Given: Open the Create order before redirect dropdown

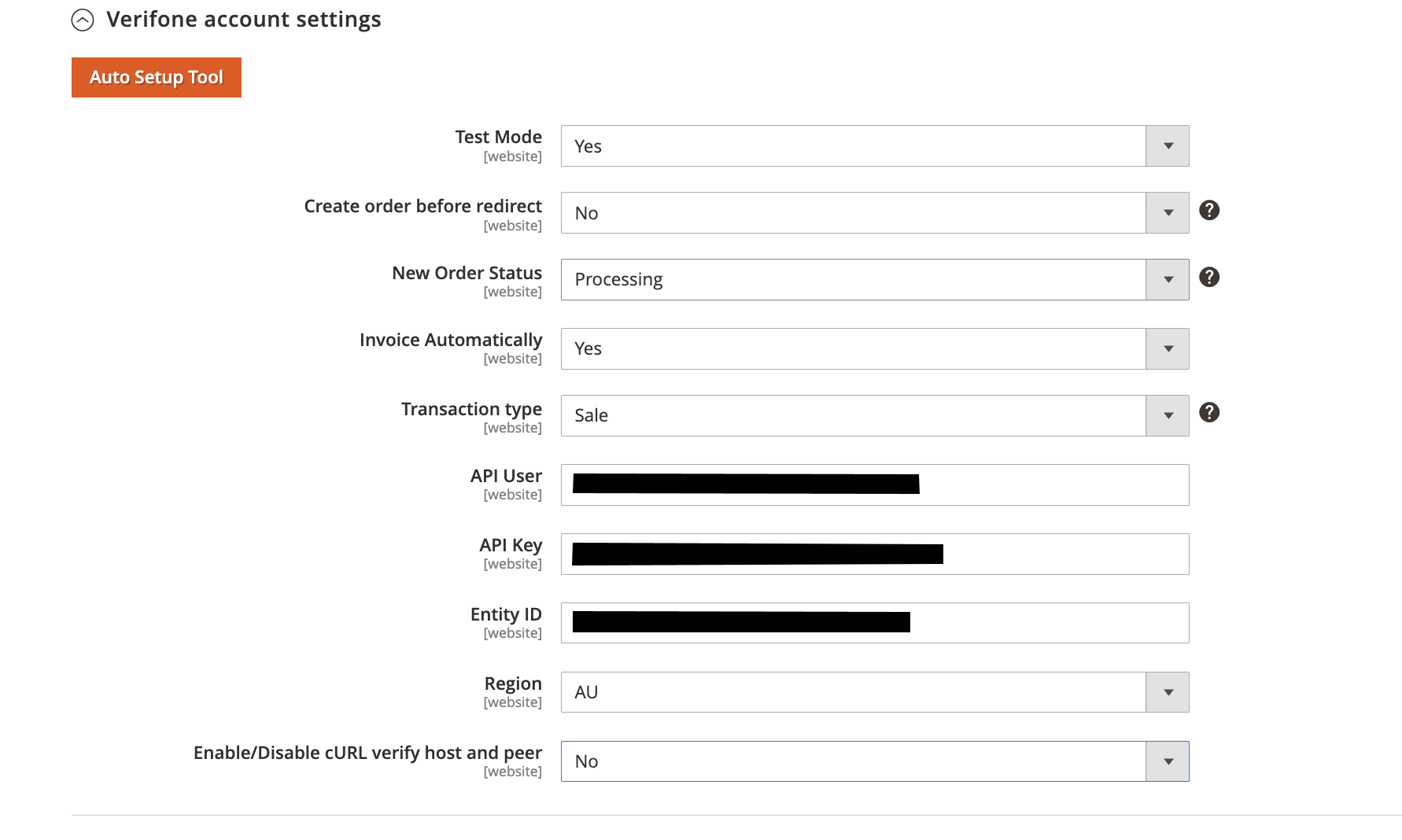Looking at the screenshot, I should pos(874,213).
